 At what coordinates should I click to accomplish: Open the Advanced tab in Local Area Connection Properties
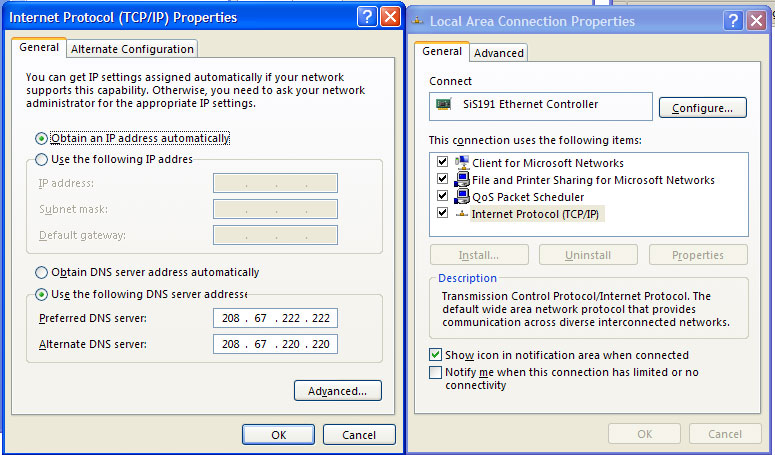[x=499, y=53]
